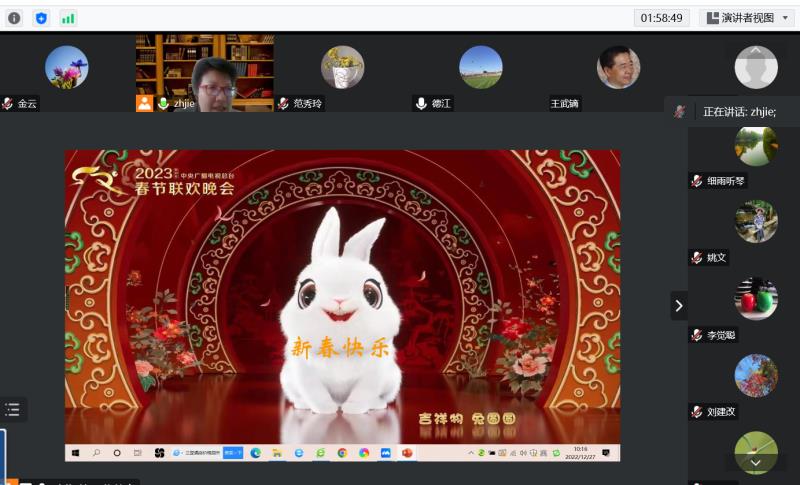Toggle 金云's muted microphone icon
Viewport: 800px width, 485px height.
click(x=8, y=104)
